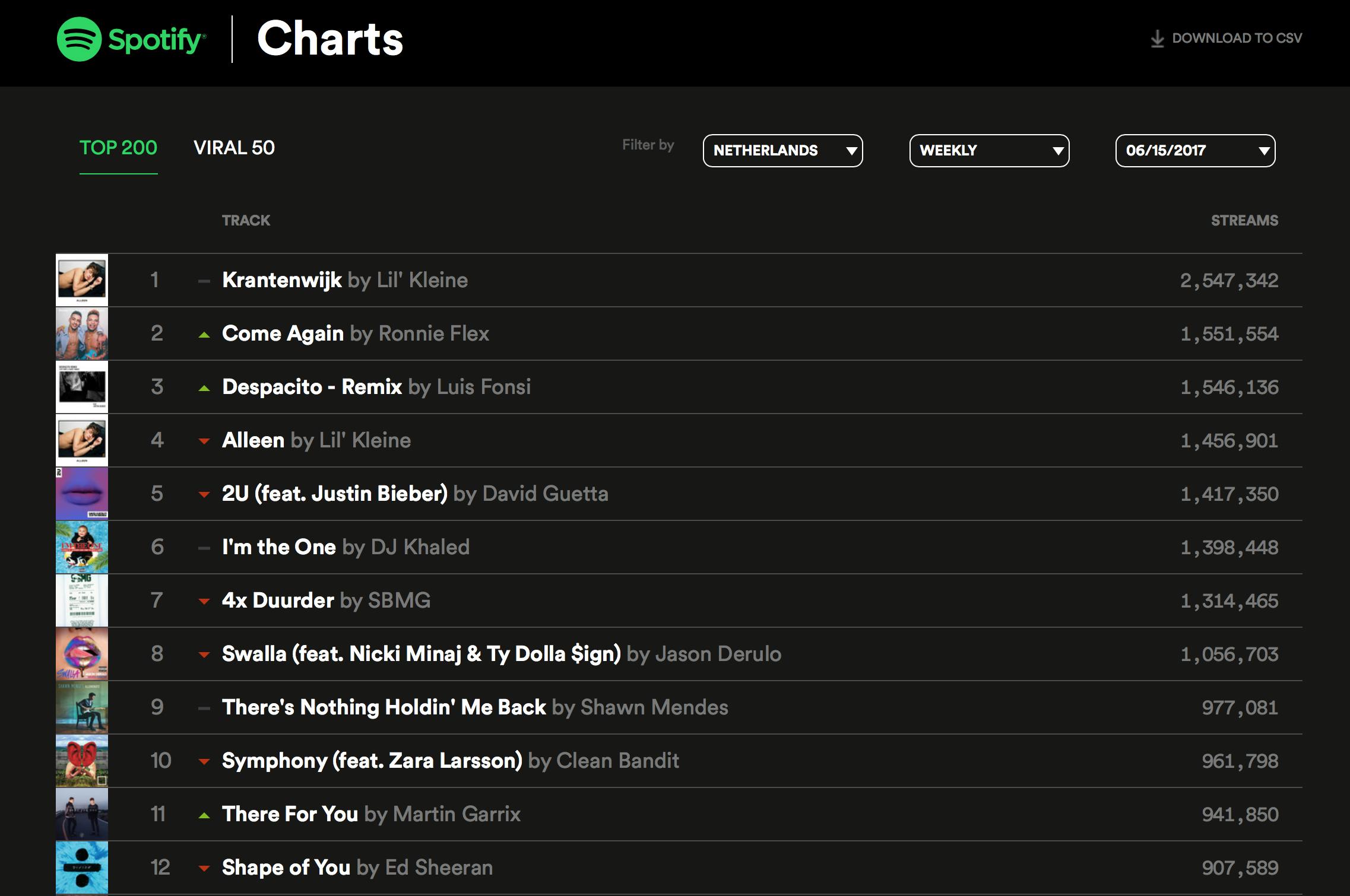Click Download to CSV link
1350x896 pixels.
click(1237, 39)
